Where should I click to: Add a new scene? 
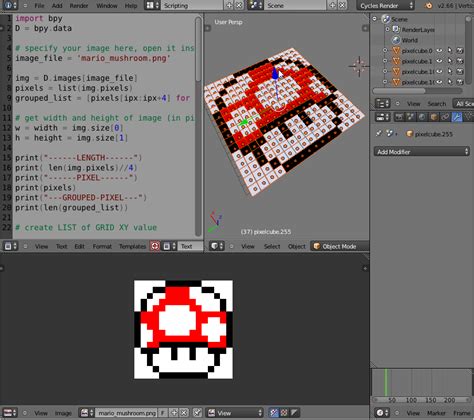click(x=332, y=5)
